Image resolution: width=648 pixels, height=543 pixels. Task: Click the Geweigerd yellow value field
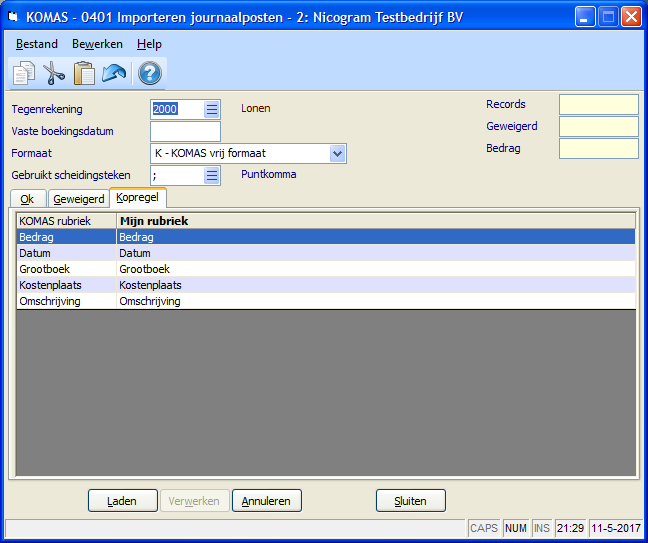click(598, 126)
